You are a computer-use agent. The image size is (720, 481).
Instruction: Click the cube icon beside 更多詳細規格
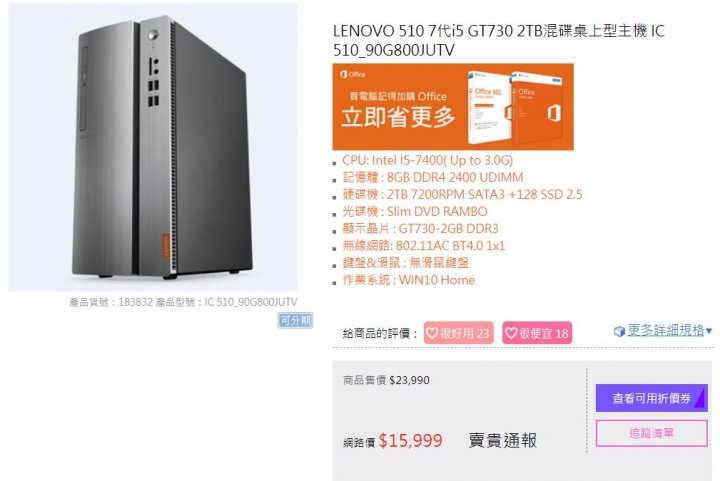coord(619,331)
